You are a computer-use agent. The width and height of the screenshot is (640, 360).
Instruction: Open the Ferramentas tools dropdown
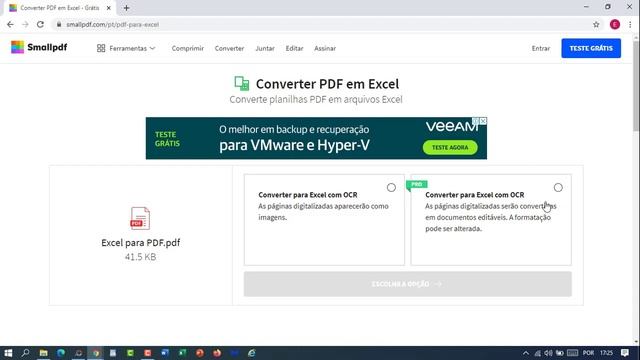(126, 48)
